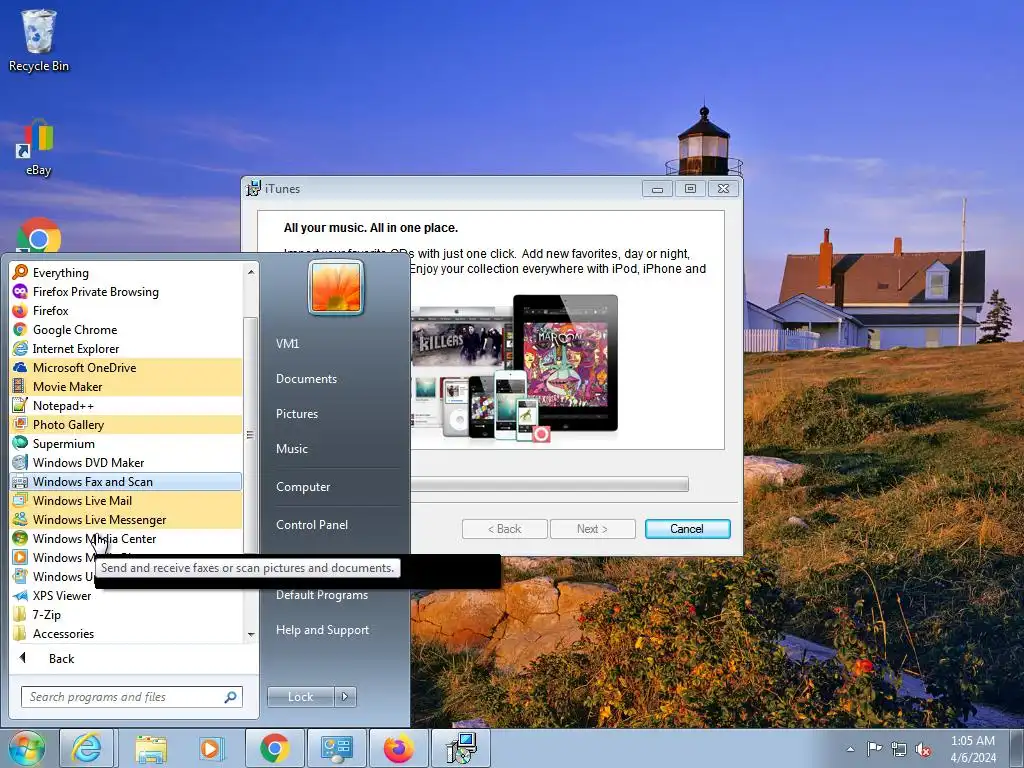Open Windows DVD Maker
1024x768 pixels.
[126, 462]
